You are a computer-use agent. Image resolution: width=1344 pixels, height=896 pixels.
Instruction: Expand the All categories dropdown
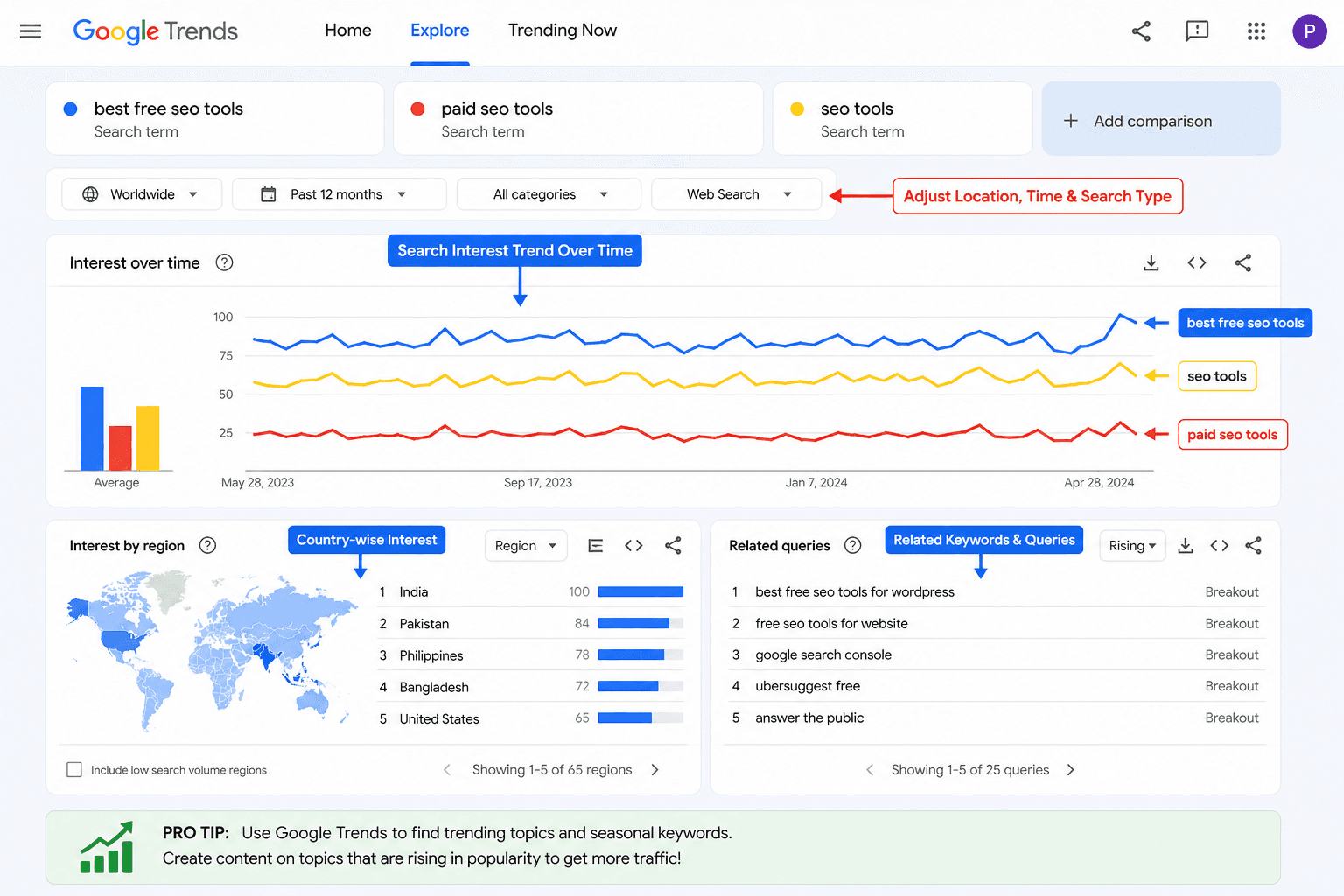549,194
